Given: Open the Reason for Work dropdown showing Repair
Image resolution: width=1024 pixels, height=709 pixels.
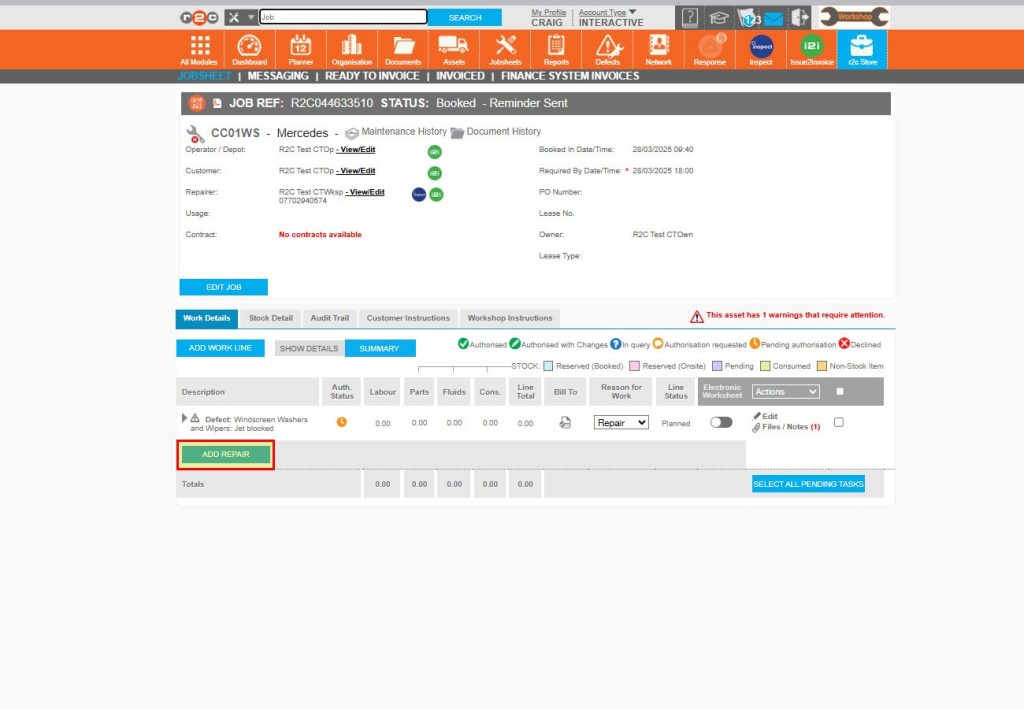Looking at the screenshot, I should [x=620, y=423].
